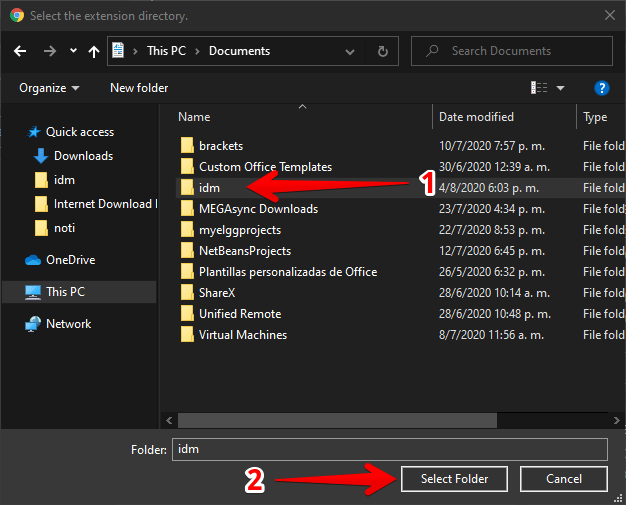Select Plantillas personalizadas de Office folder
Screen dimensions: 626x505
point(288,272)
